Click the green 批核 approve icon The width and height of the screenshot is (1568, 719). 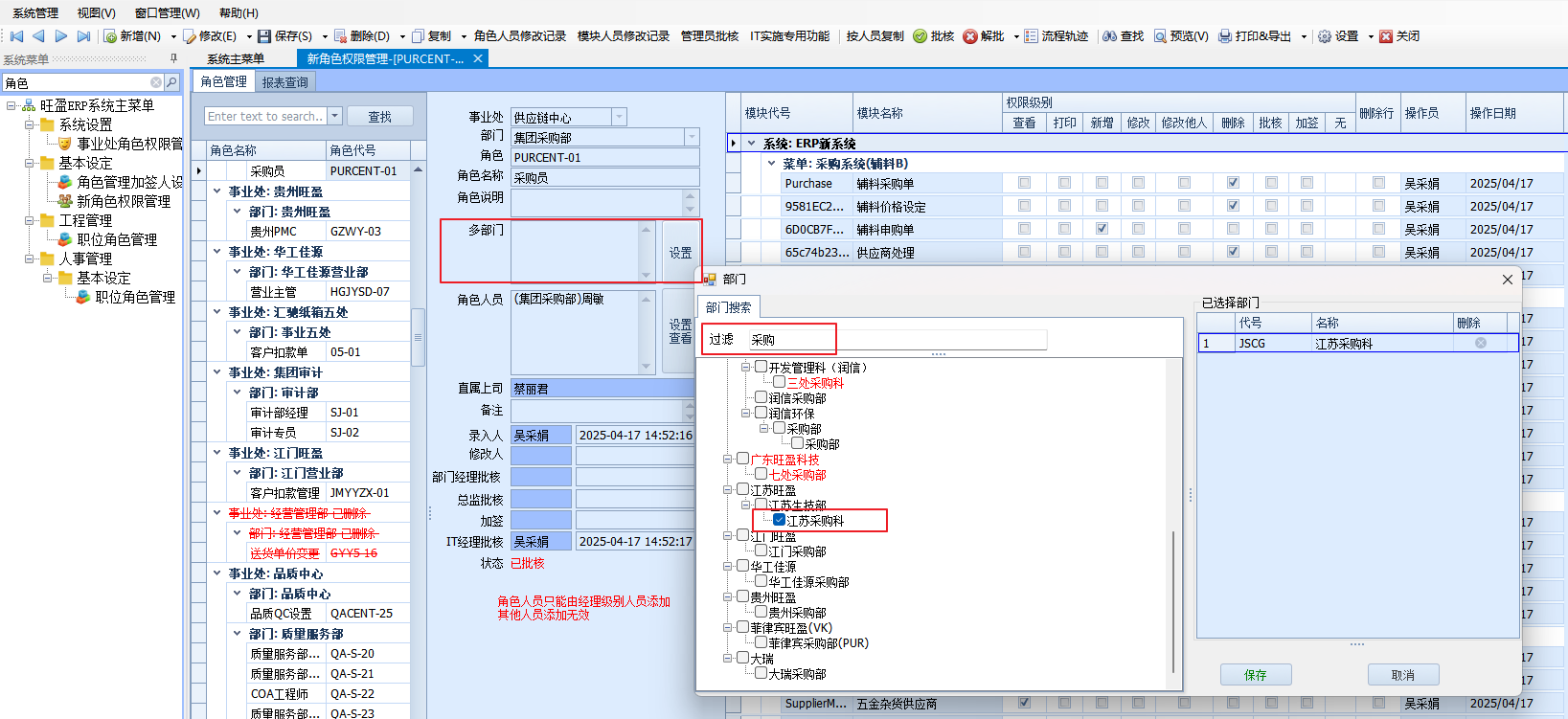pos(920,36)
